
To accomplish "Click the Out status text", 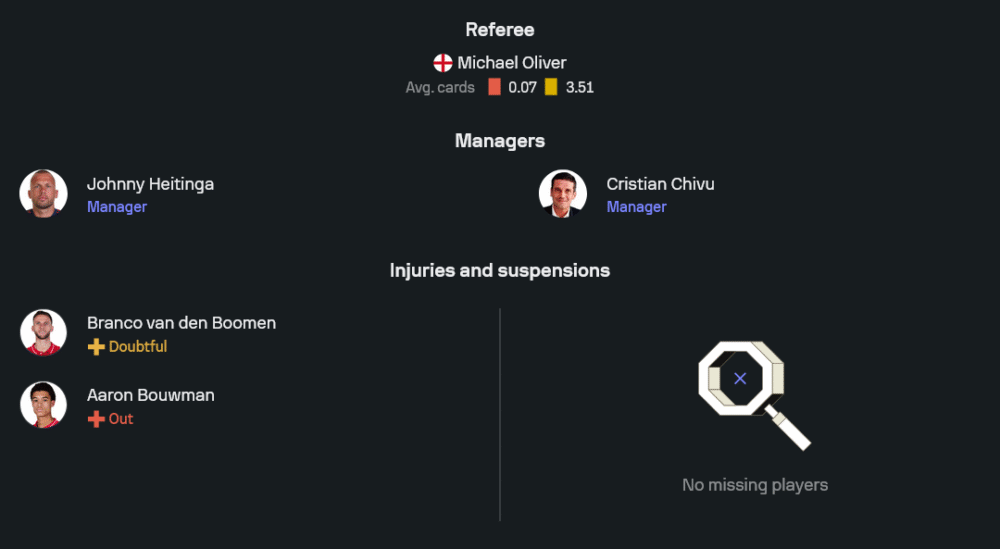I will tap(121, 419).
